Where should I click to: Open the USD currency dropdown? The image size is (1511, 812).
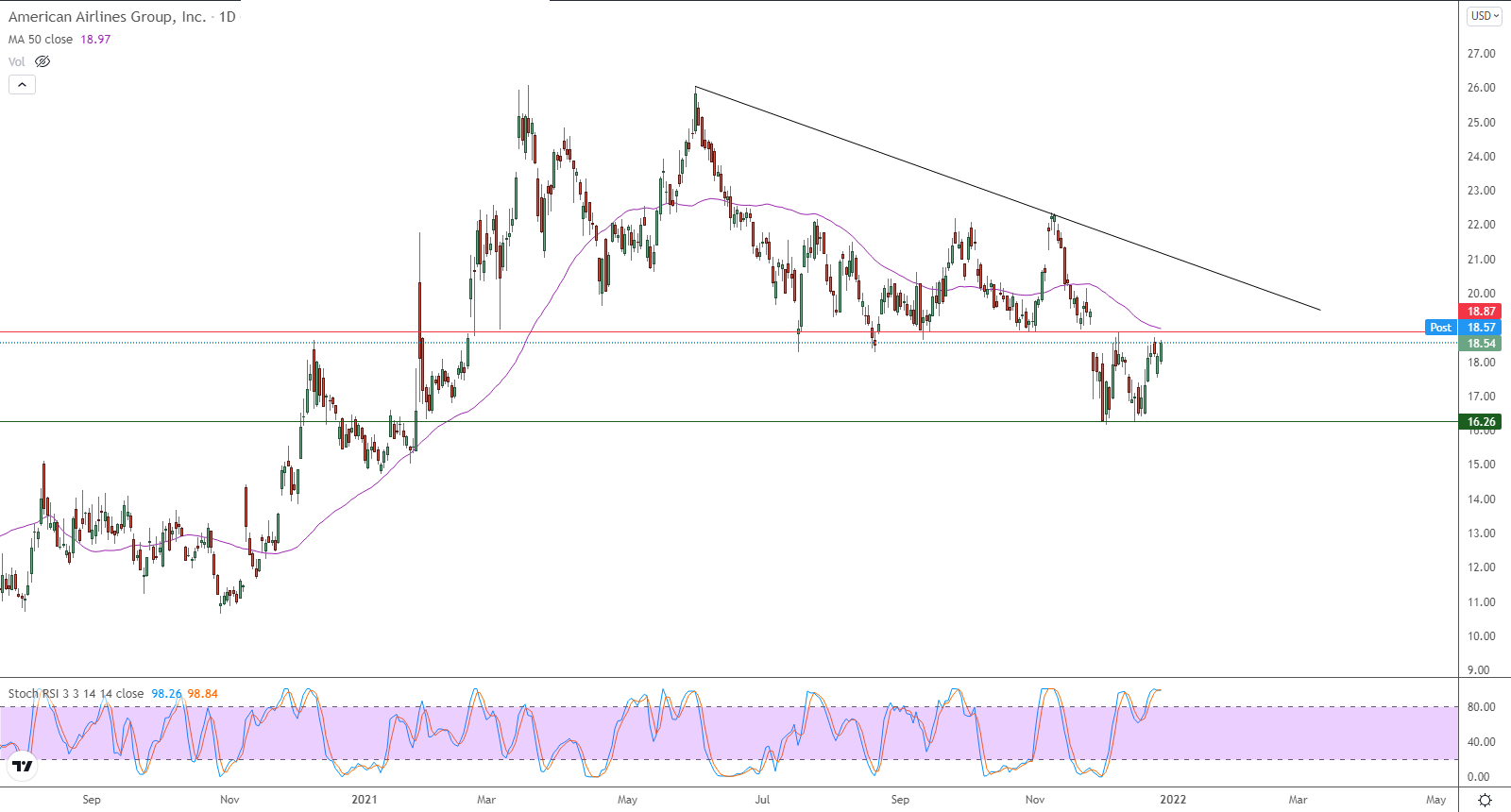click(1485, 16)
